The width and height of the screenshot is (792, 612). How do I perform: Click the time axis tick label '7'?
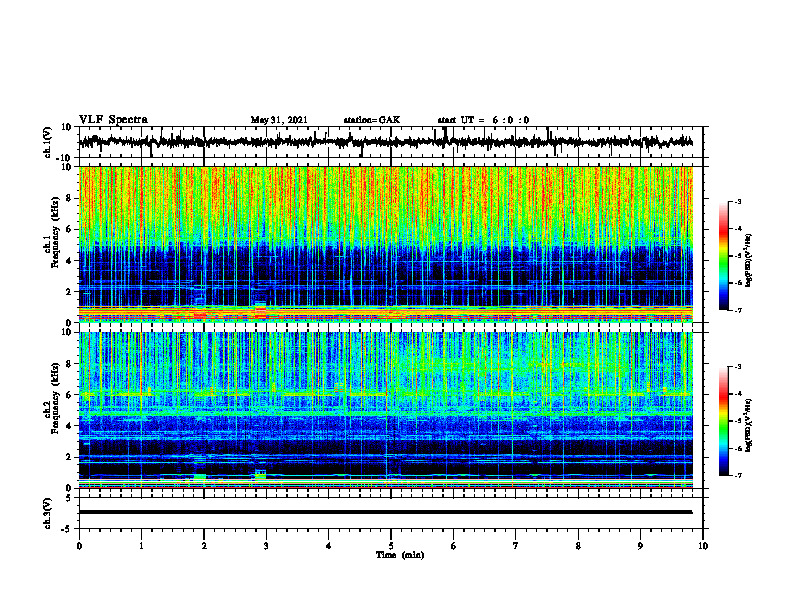pyautogui.click(x=516, y=546)
